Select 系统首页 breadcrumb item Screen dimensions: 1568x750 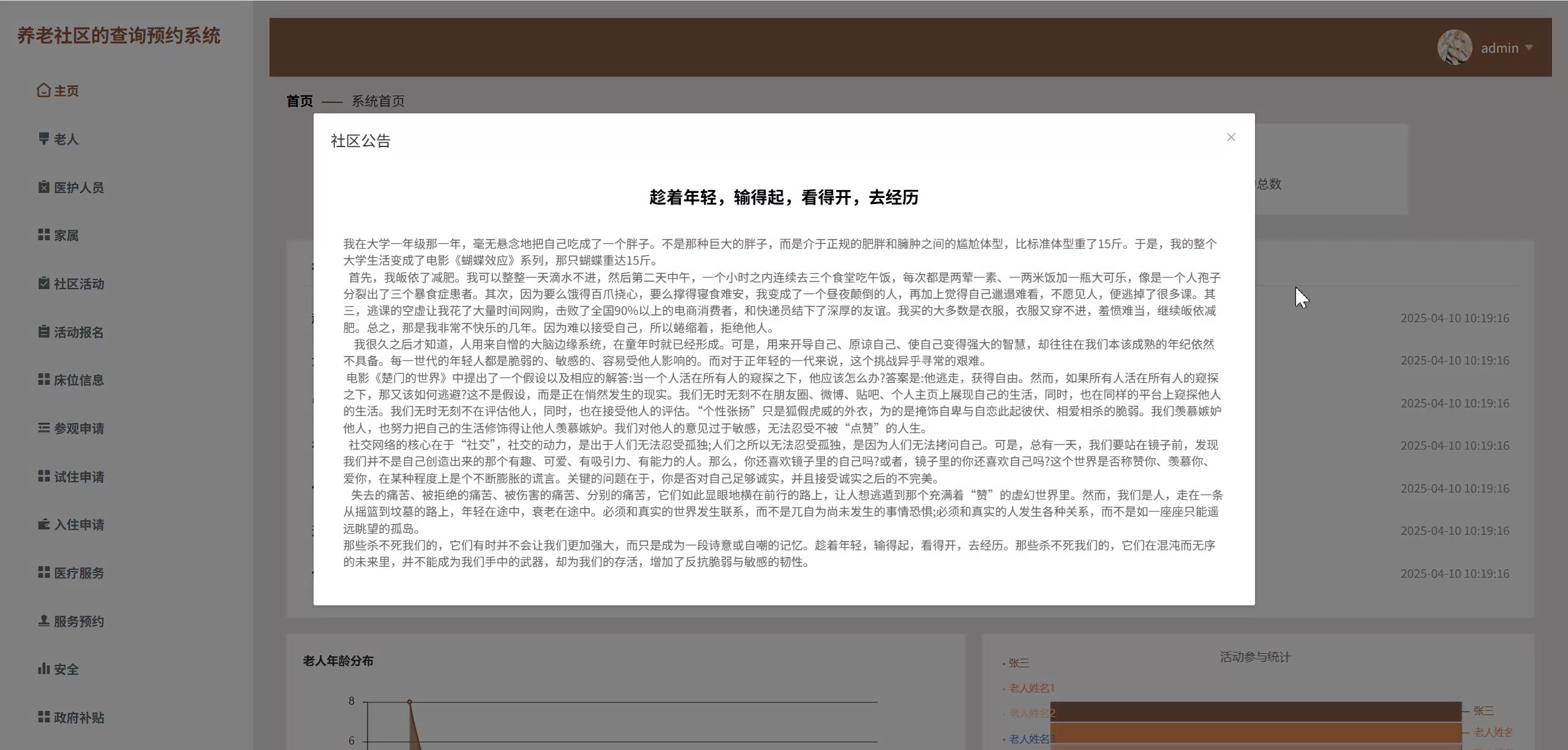(378, 101)
